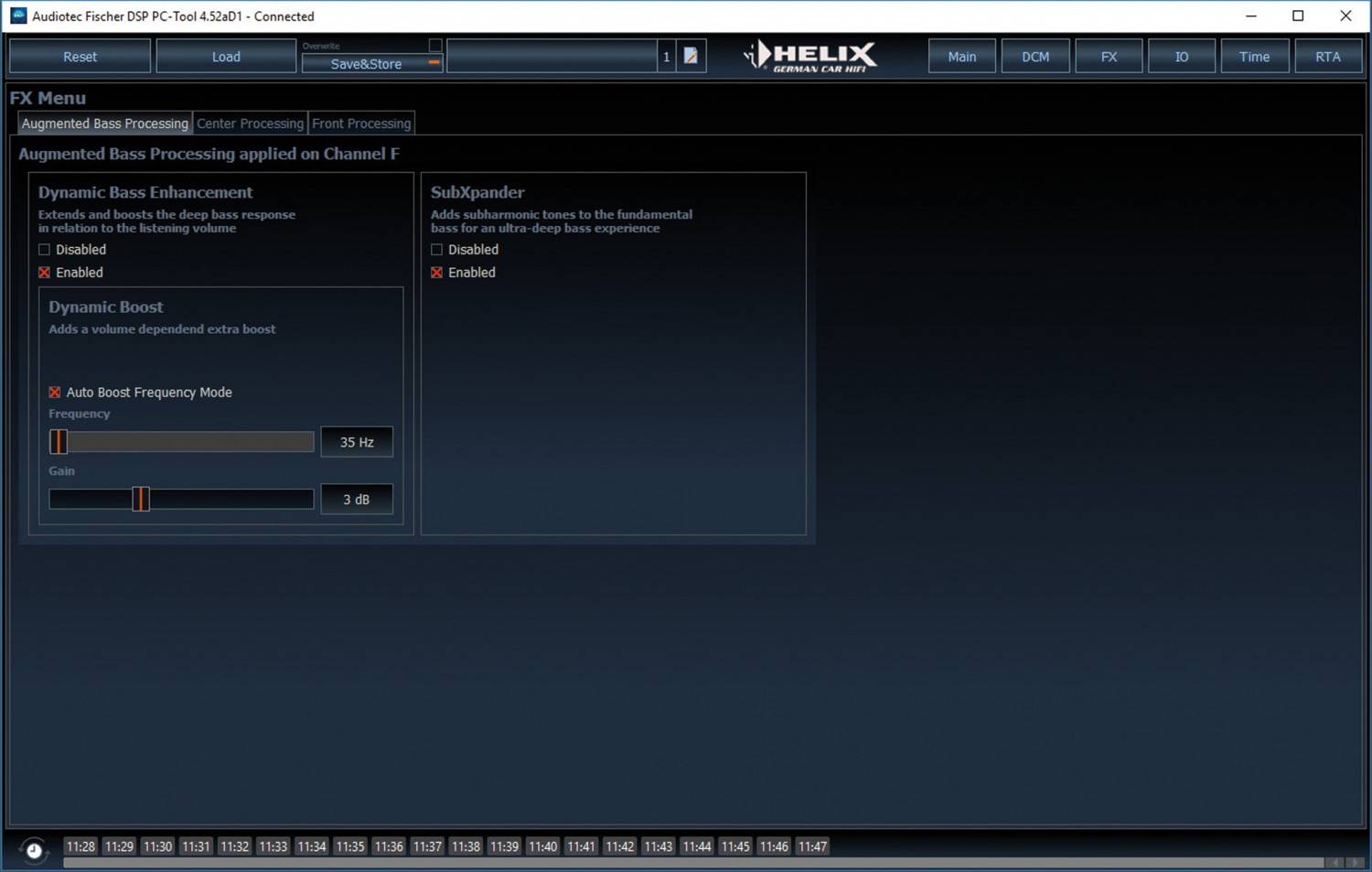Switch to the Center Processing tab

click(x=250, y=124)
